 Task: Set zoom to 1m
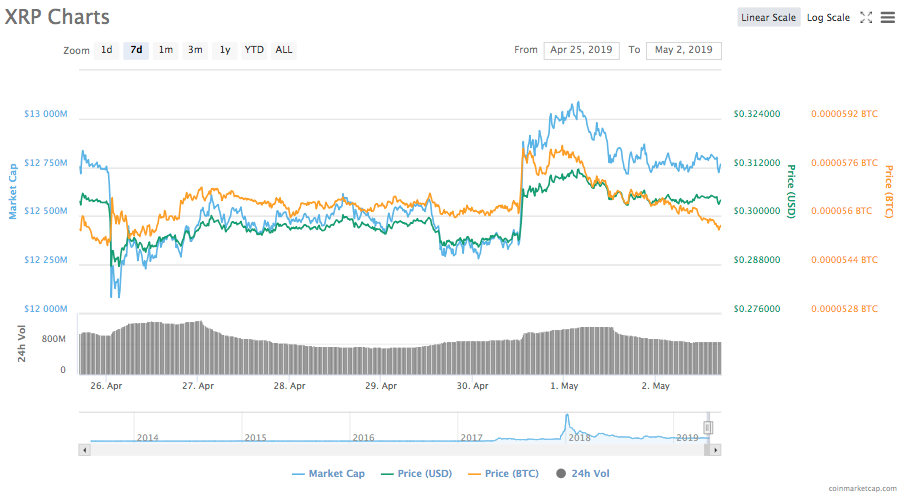(x=166, y=50)
